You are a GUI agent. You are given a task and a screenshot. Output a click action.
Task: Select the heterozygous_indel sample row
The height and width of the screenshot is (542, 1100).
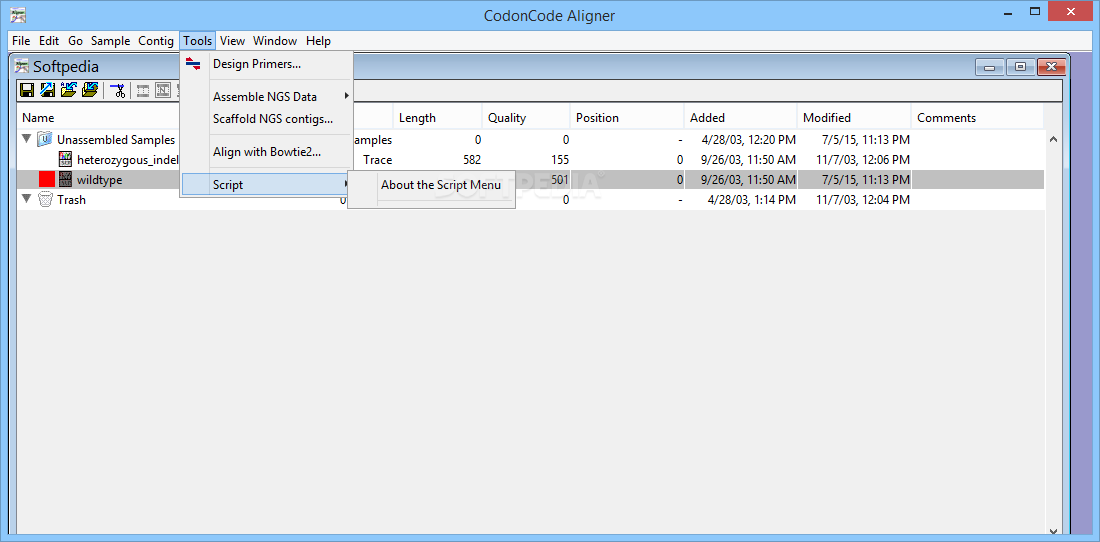530,160
